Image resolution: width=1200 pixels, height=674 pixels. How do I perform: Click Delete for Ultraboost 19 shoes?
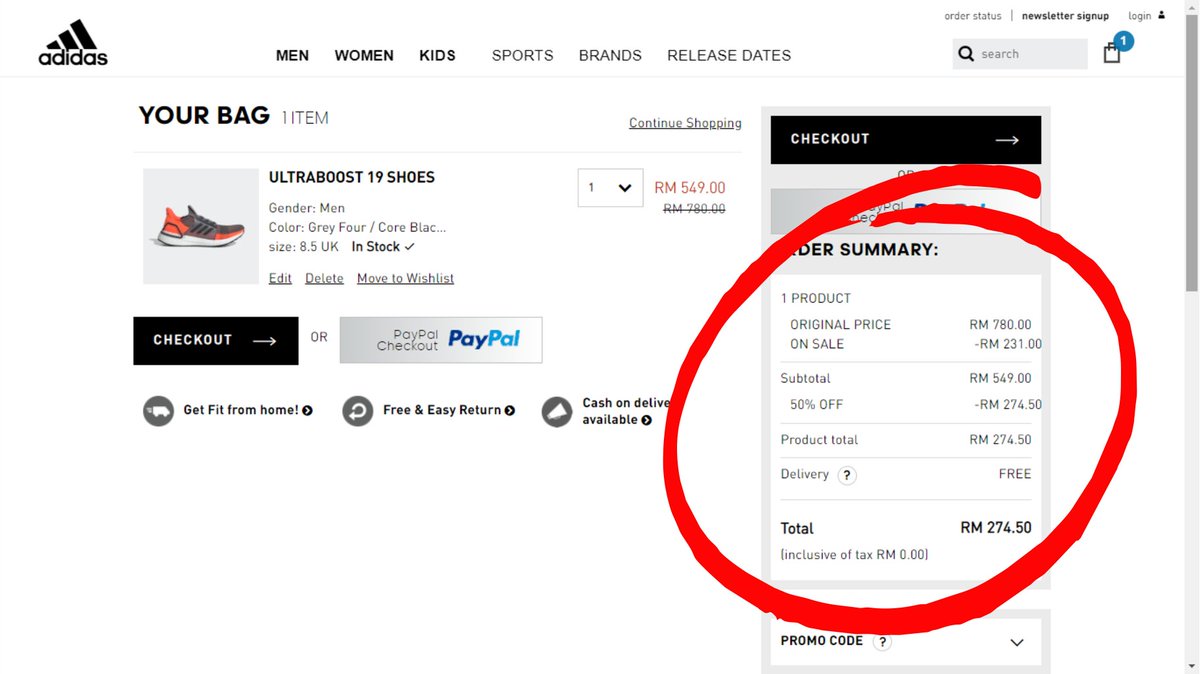[x=324, y=278]
